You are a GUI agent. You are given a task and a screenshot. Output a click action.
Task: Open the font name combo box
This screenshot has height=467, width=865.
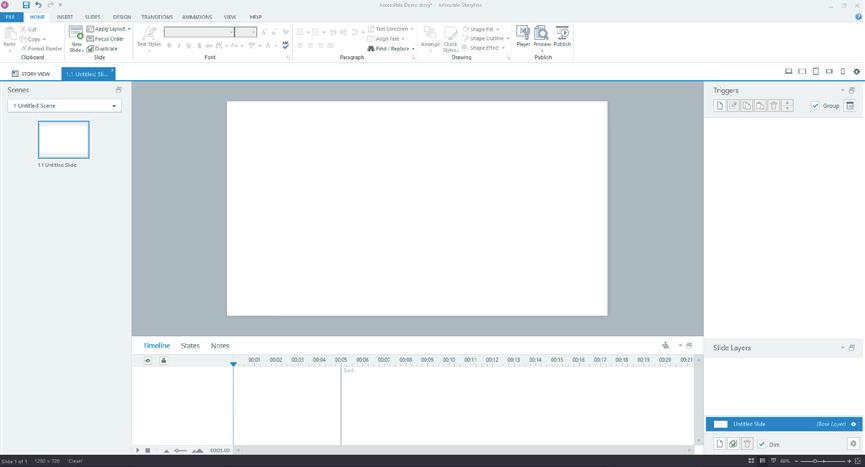click(199, 32)
